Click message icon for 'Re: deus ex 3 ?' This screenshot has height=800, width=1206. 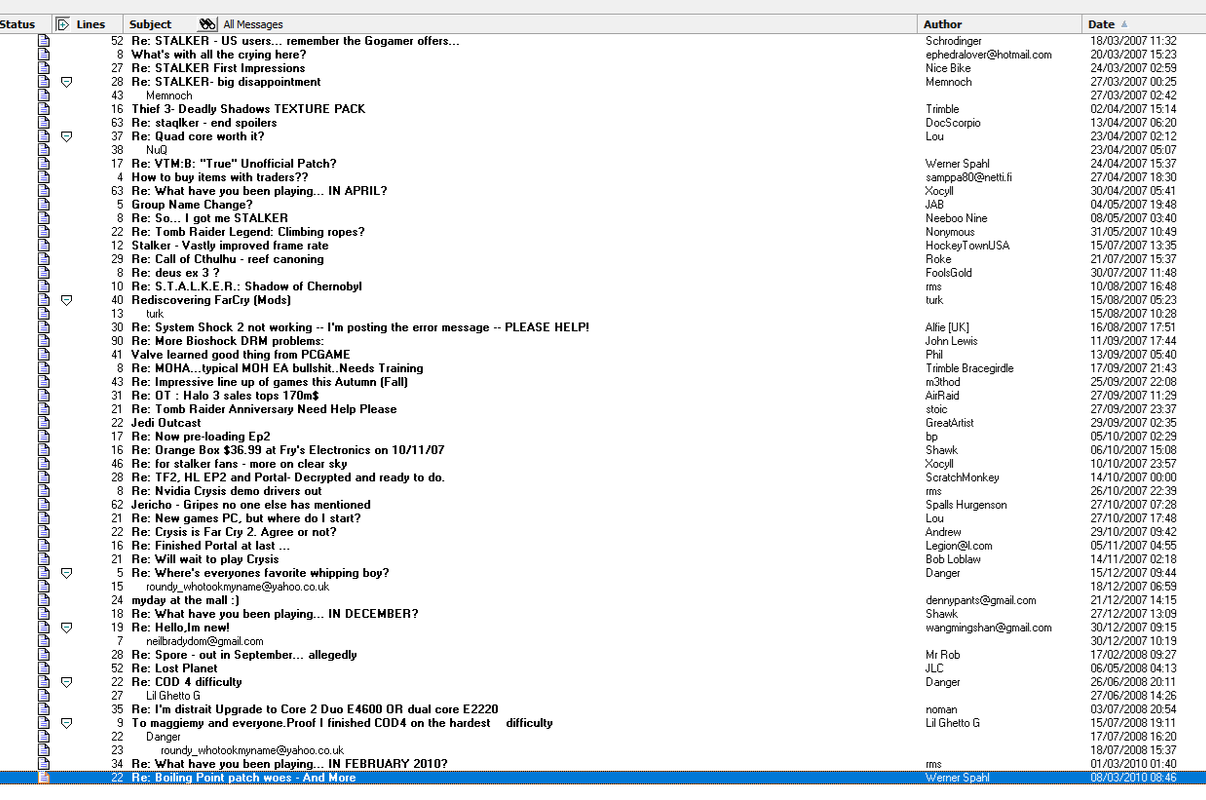tap(43, 273)
